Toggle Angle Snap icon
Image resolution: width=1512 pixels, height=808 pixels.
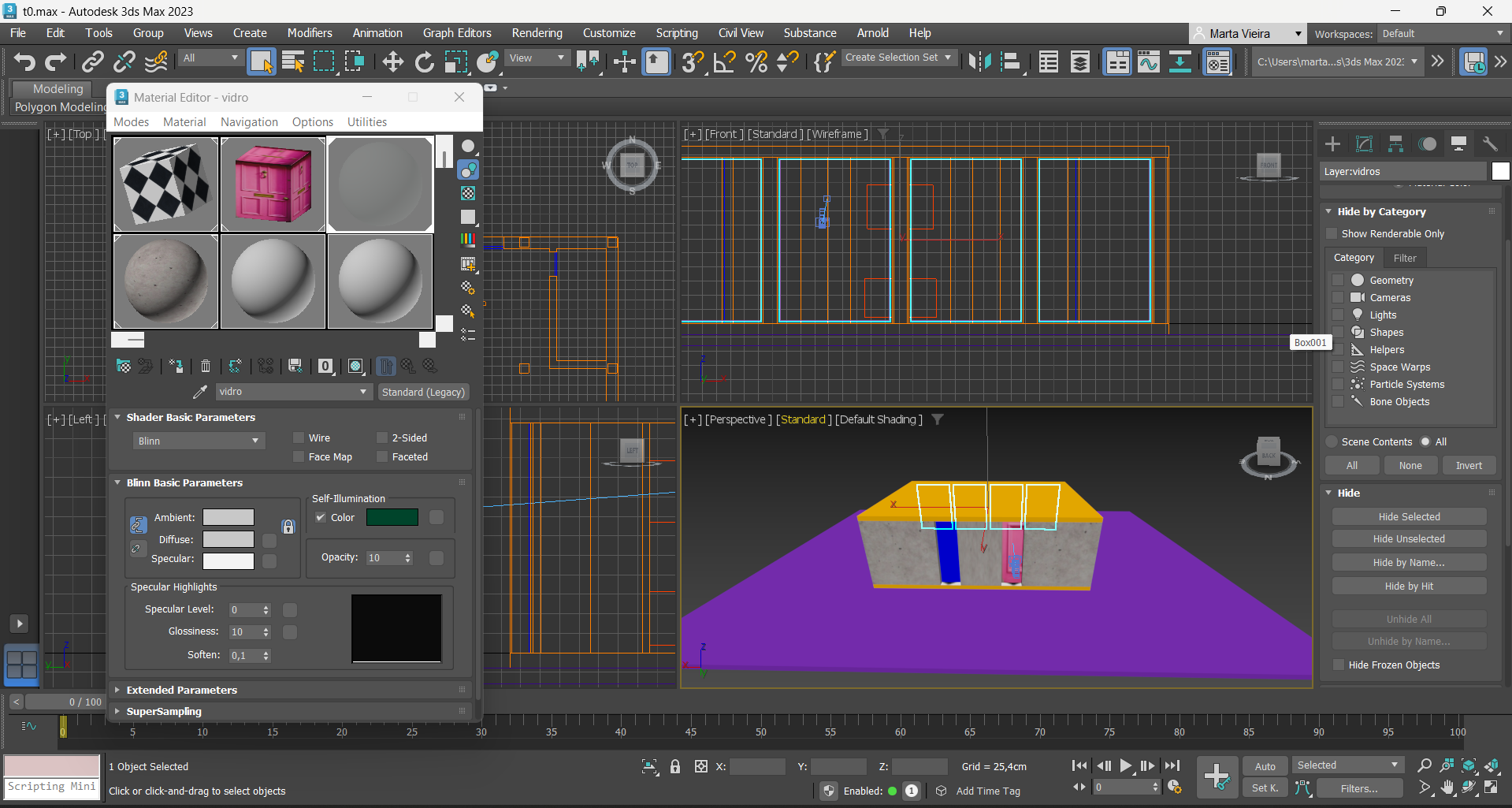click(724, 61)
